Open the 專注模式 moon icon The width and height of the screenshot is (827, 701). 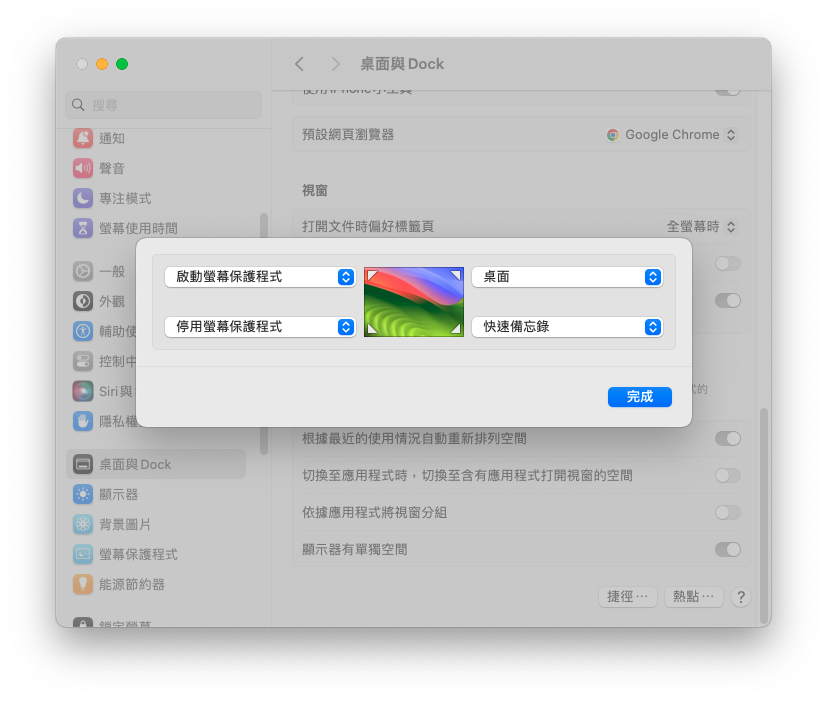83,198
